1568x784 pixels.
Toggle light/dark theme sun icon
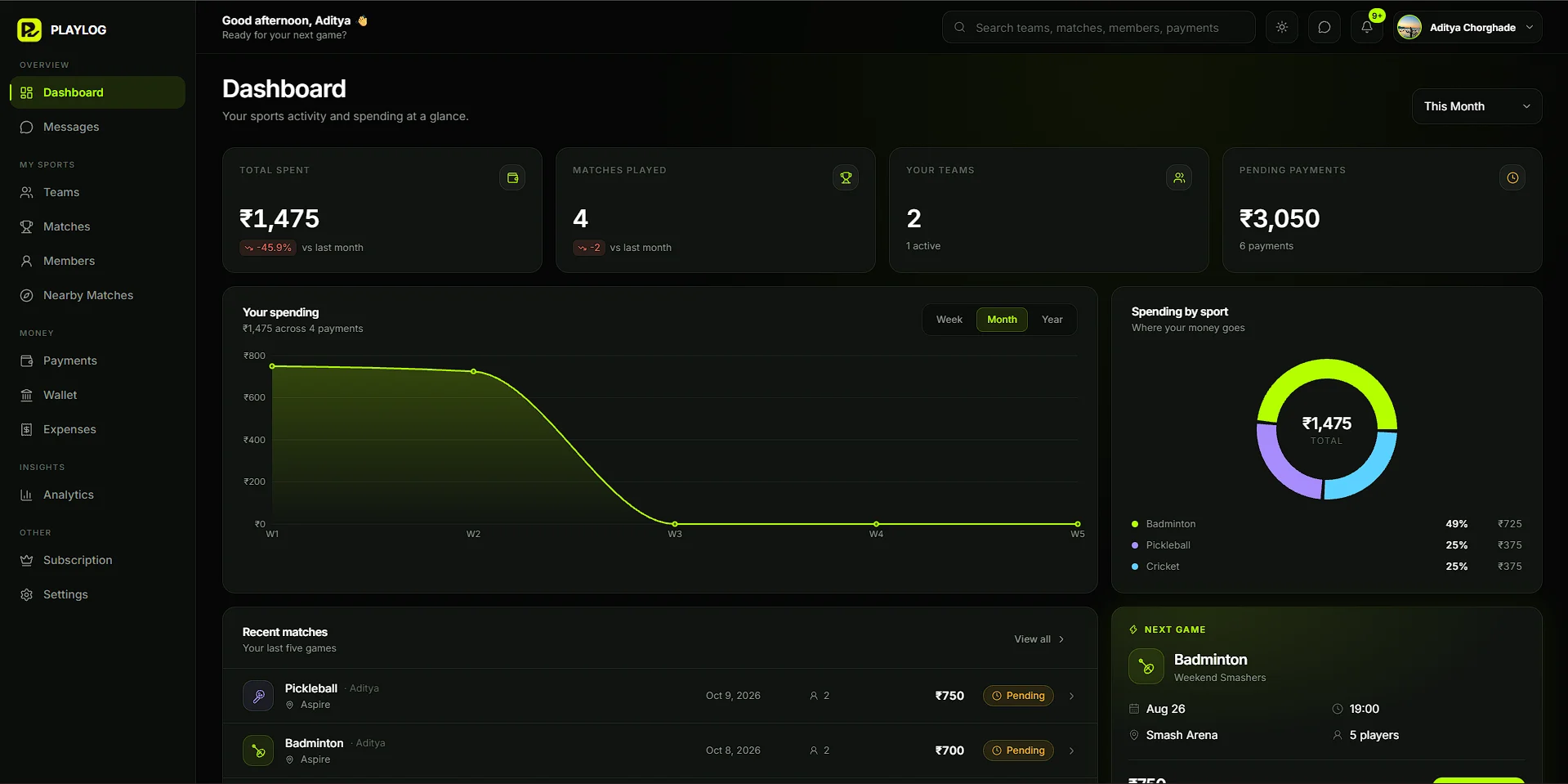pyautogui.click(x=1282, y=27)
